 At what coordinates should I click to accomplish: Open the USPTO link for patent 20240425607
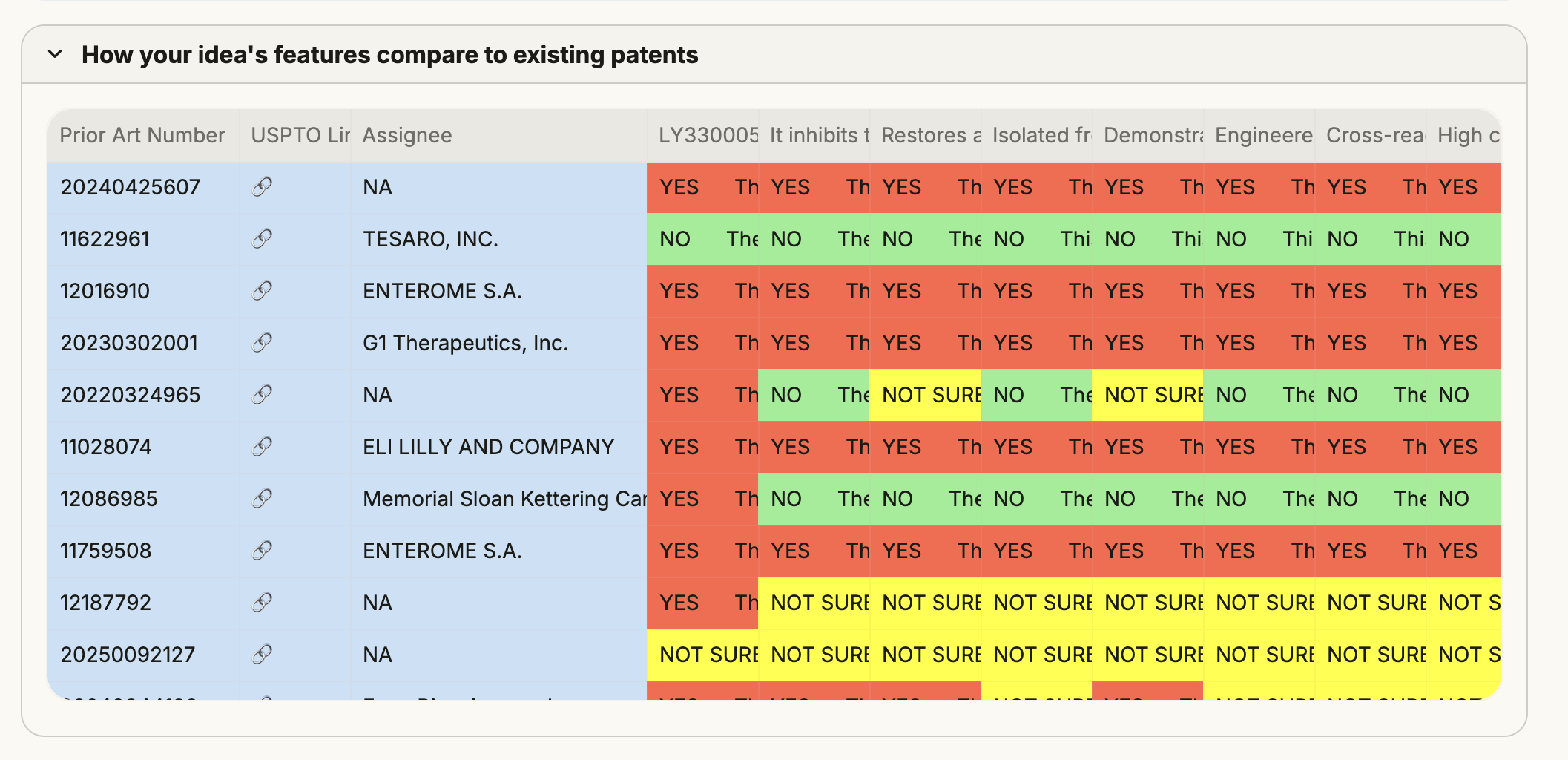pyautogui.click(x=261, y=187)
